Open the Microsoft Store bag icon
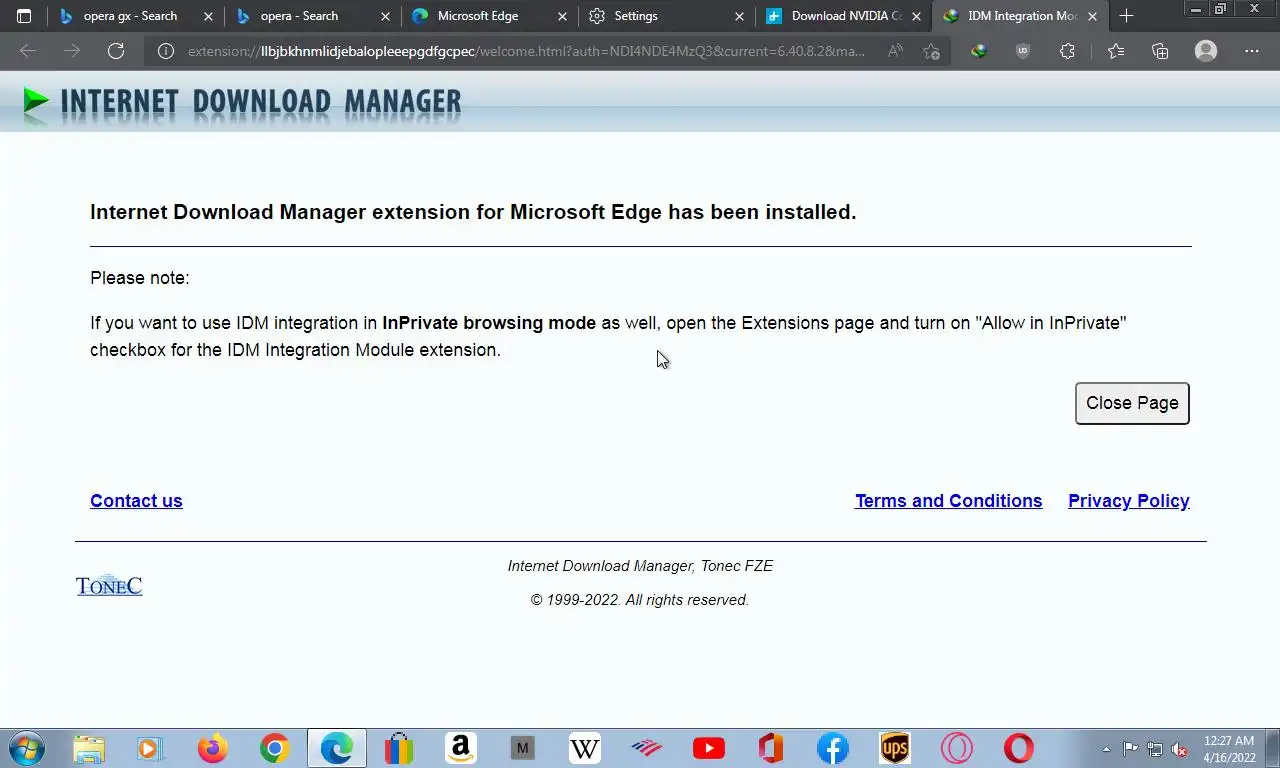Screen dimensions: 1280x768 pyautogui.click(x=399, y=748)
